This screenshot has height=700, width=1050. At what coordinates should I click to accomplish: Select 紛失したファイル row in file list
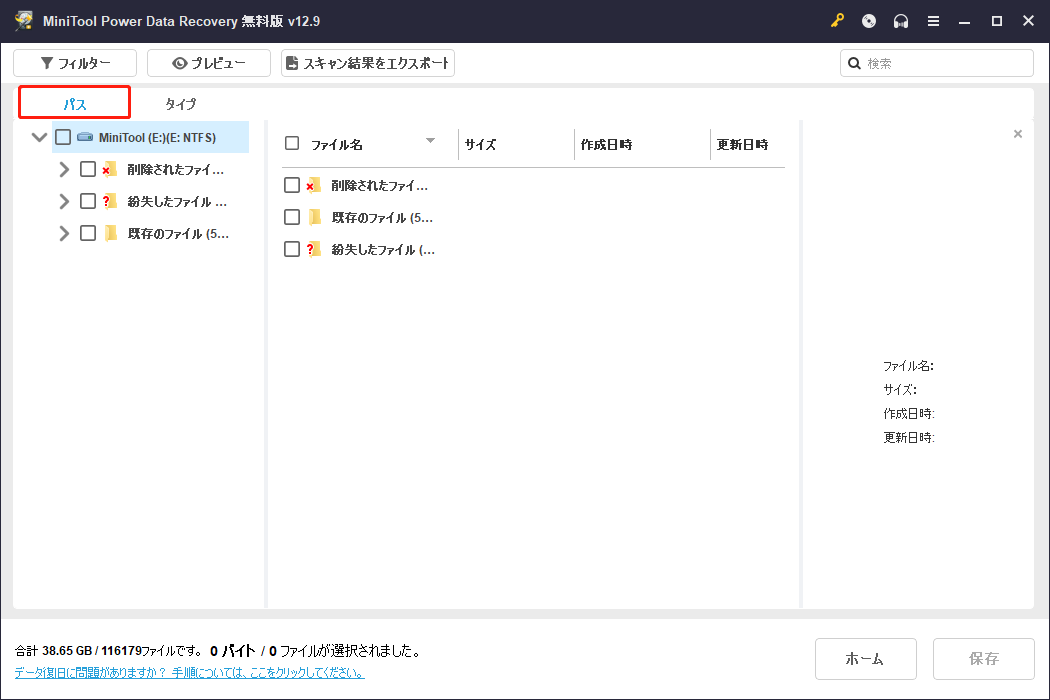tap(533, 249)
